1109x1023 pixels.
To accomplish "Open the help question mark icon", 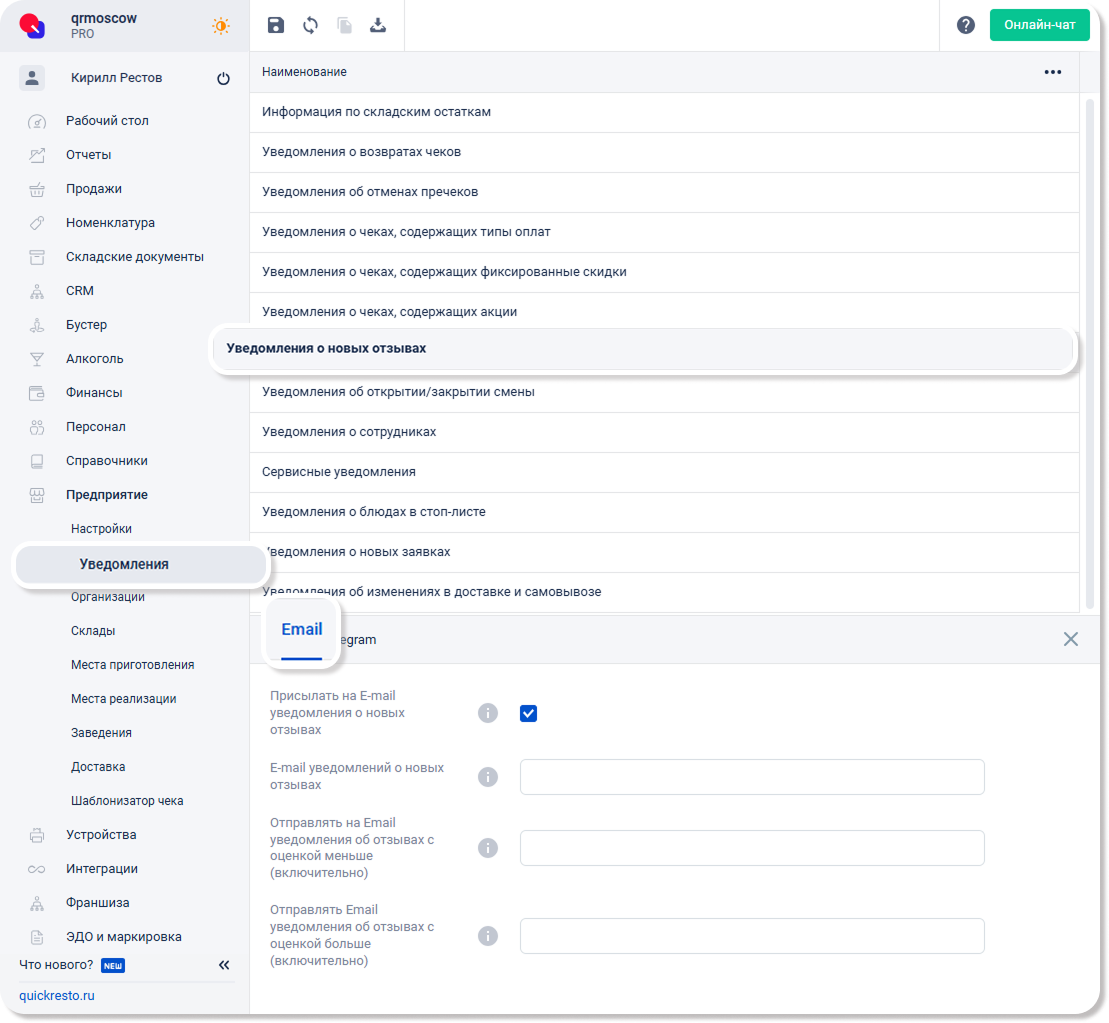I will tap(966, 26).
